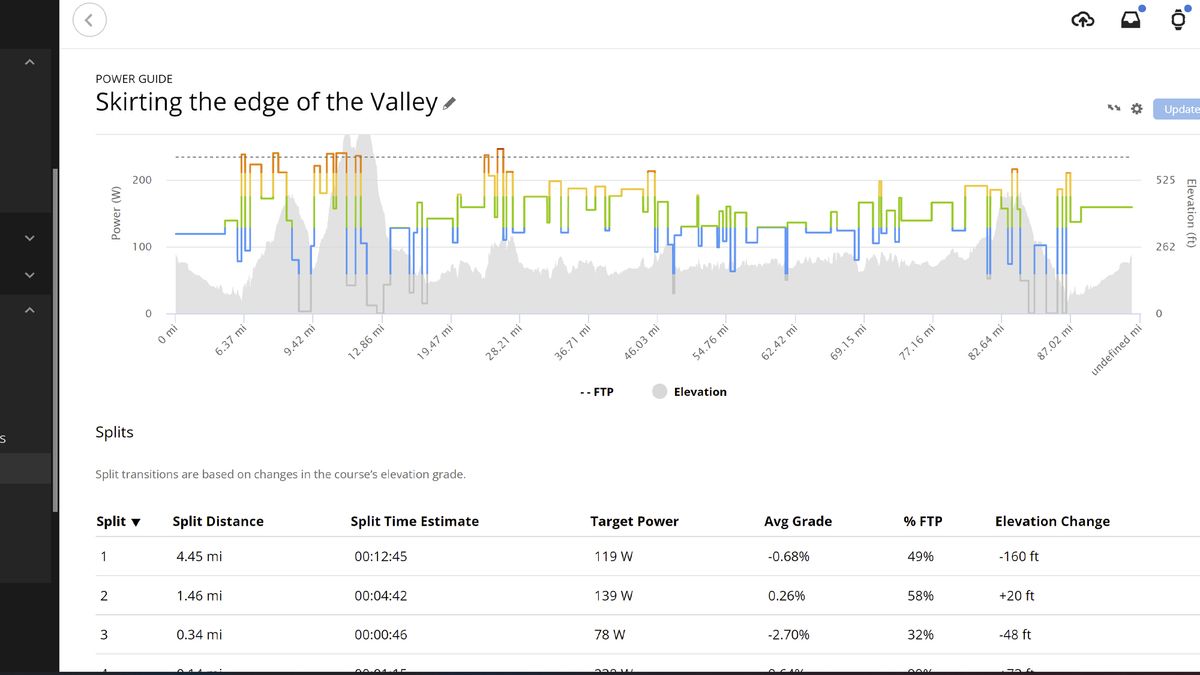Collapse the fourth sidebar chevron section
1200x675 pixels.
pos(29,310)
